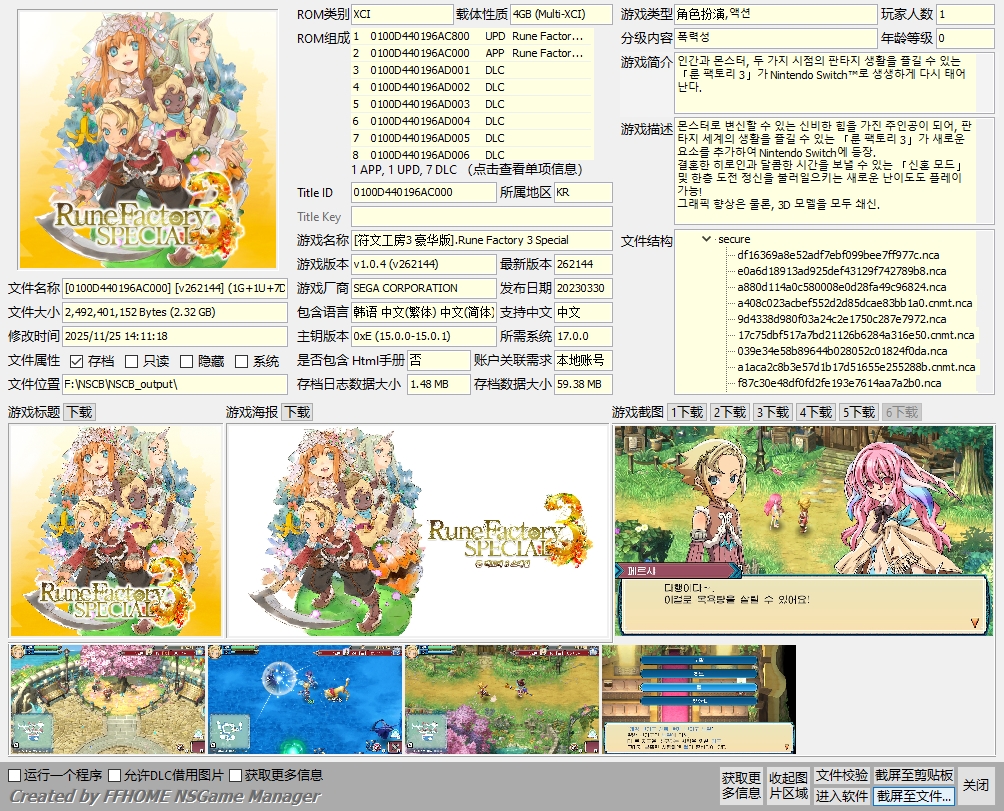
Task: Click the 游戏海报 下載 button
Action: pos(297,412)
